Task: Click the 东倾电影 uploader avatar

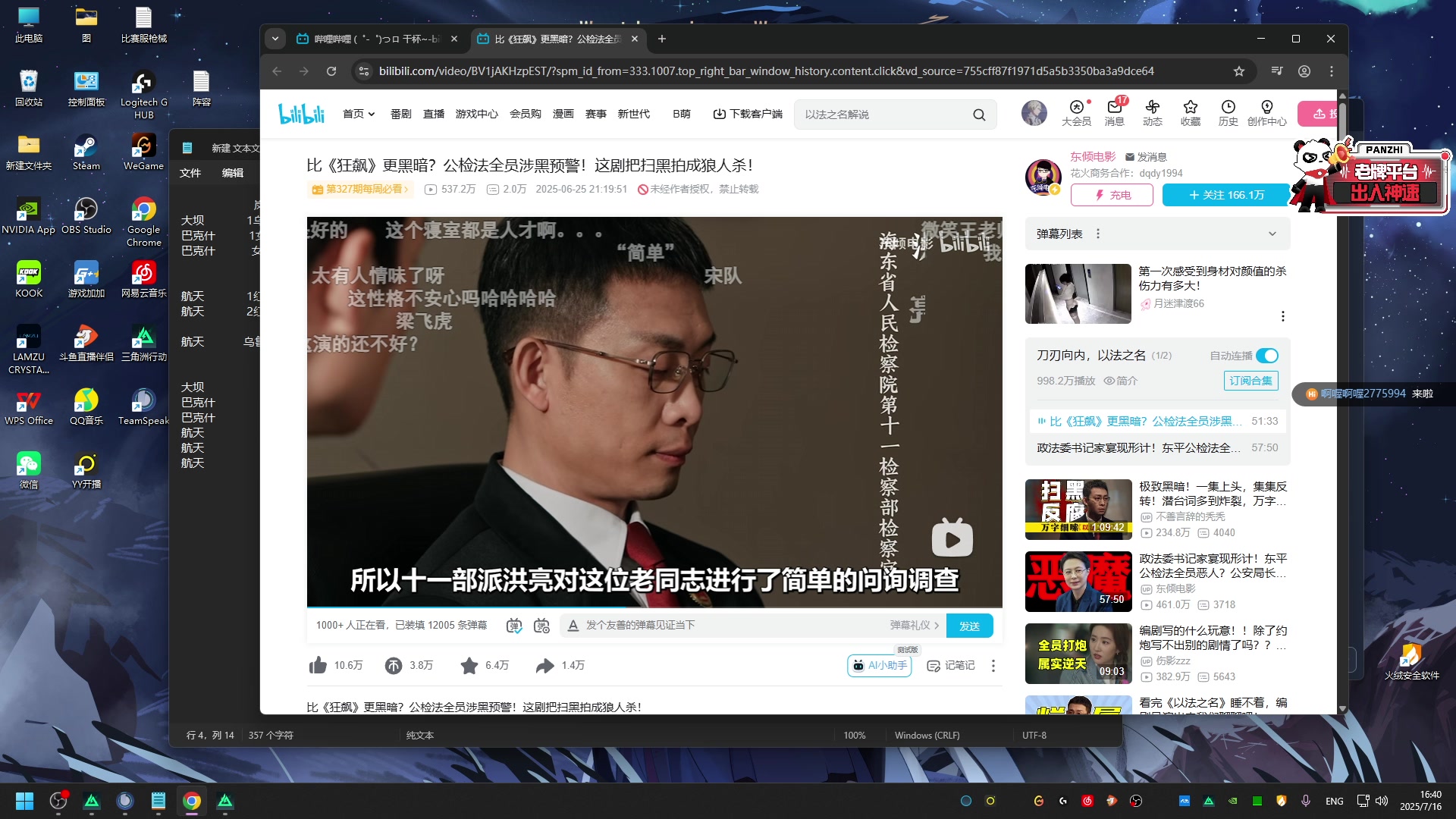Action: pos(1043,177)
